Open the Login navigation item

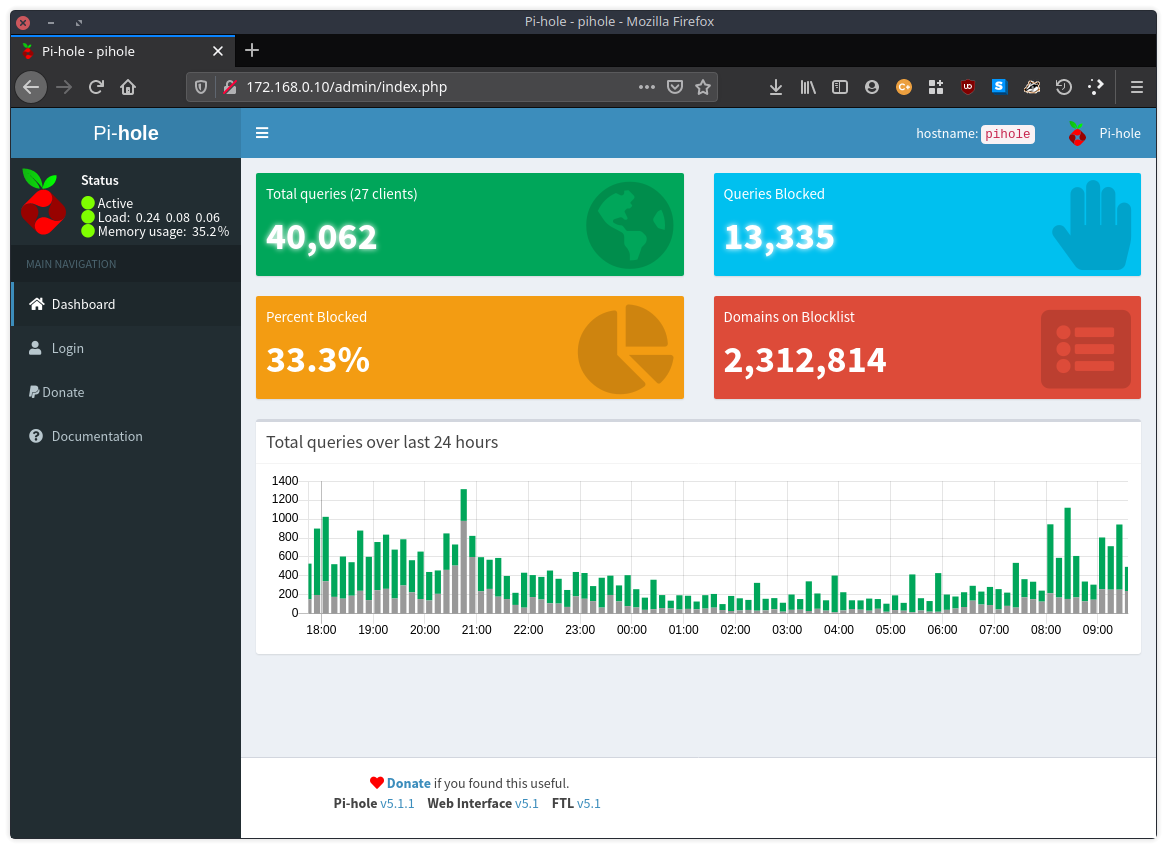click(126, 348)
